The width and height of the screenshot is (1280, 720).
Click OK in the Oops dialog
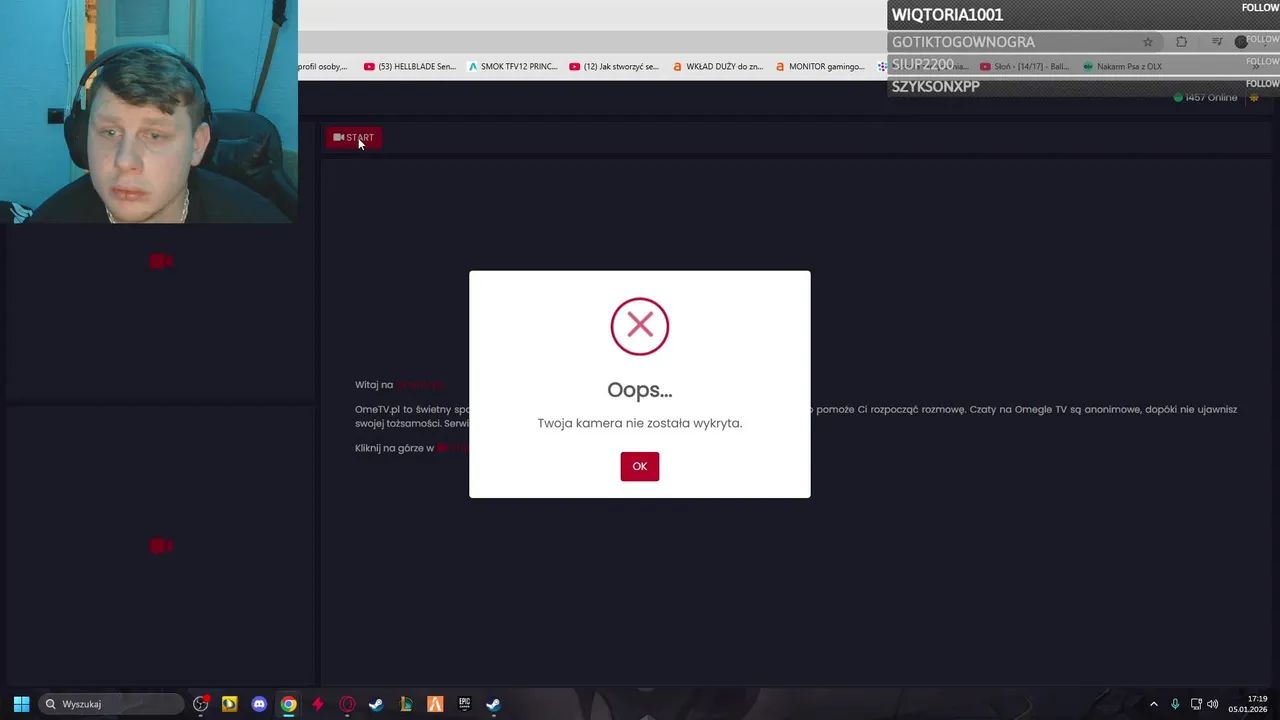click(639, 466)
